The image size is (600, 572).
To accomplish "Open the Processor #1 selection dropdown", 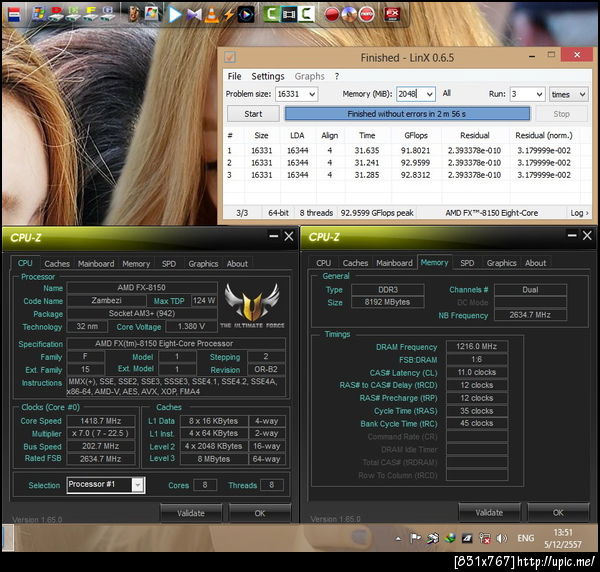I will click(x=137, y=485).
